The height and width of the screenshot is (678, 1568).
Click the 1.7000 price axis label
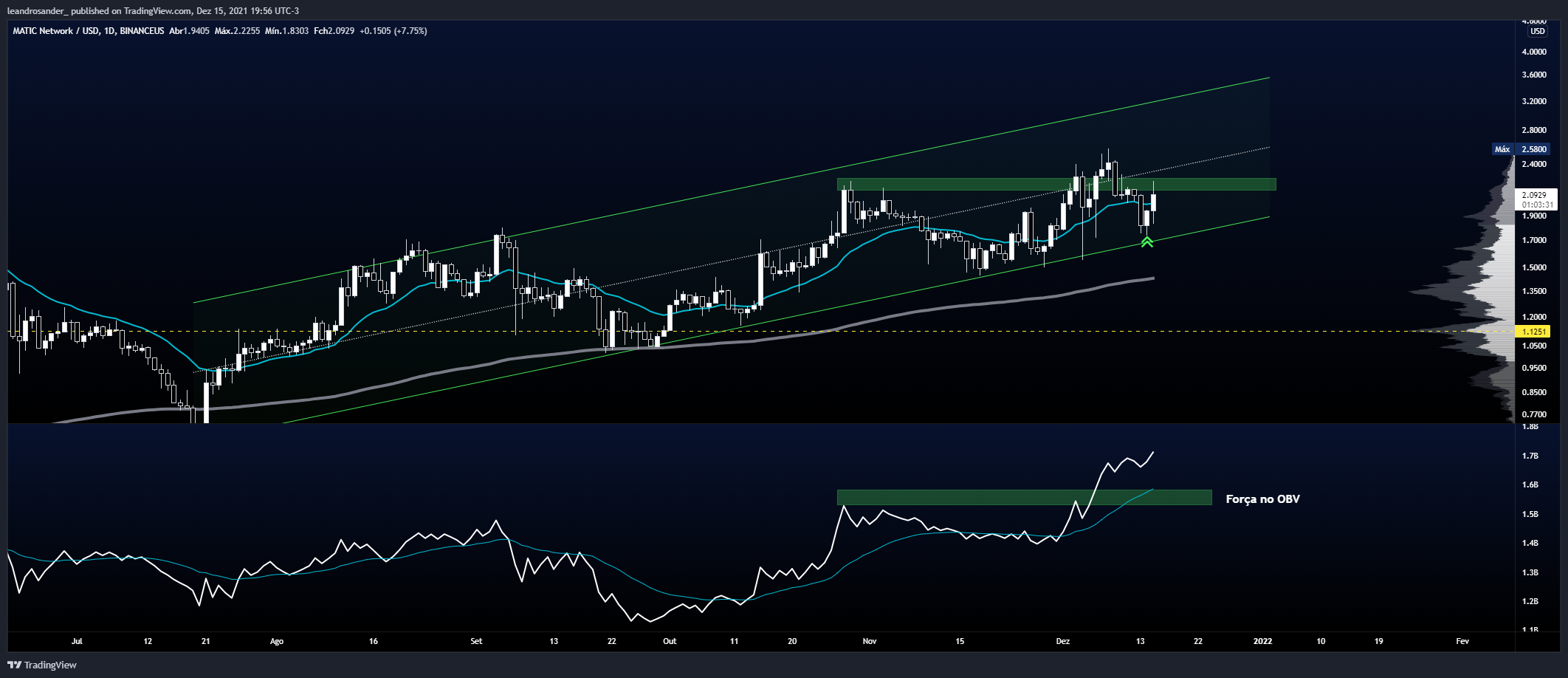(1534, 240)
